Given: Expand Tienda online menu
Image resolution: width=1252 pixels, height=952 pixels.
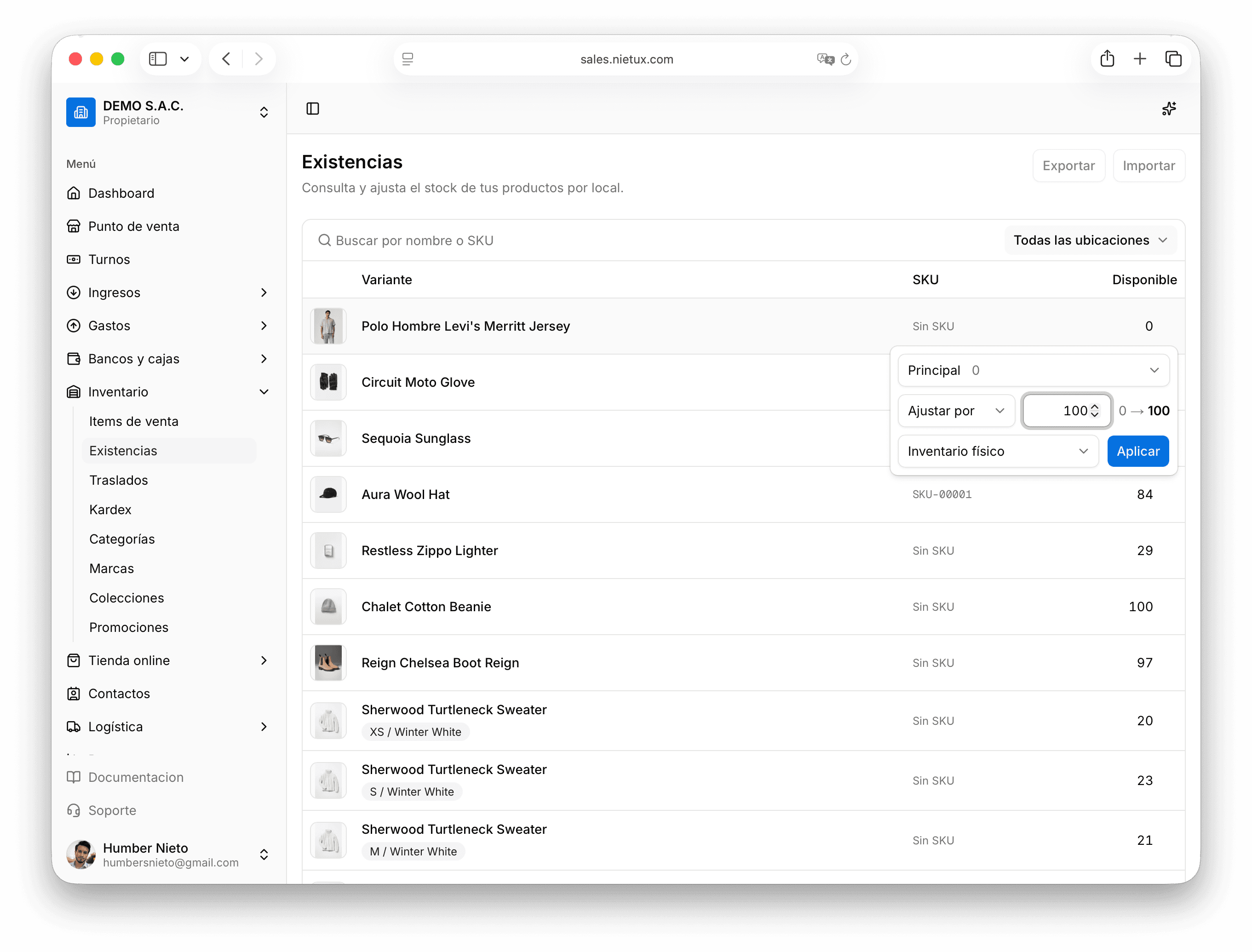Looking at the screenshot, I should (168, 660).
